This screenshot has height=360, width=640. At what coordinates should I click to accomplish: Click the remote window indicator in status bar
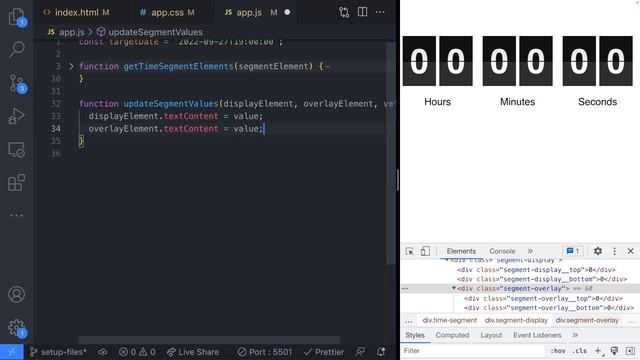(x=11, y=352)
